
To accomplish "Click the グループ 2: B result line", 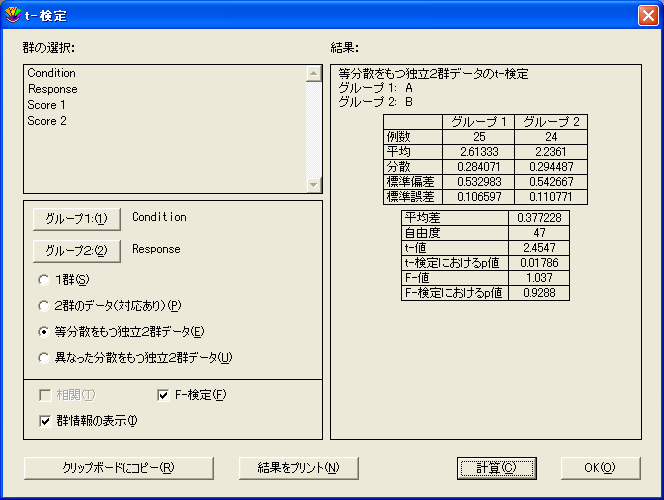I will click(x=375, y=102).
